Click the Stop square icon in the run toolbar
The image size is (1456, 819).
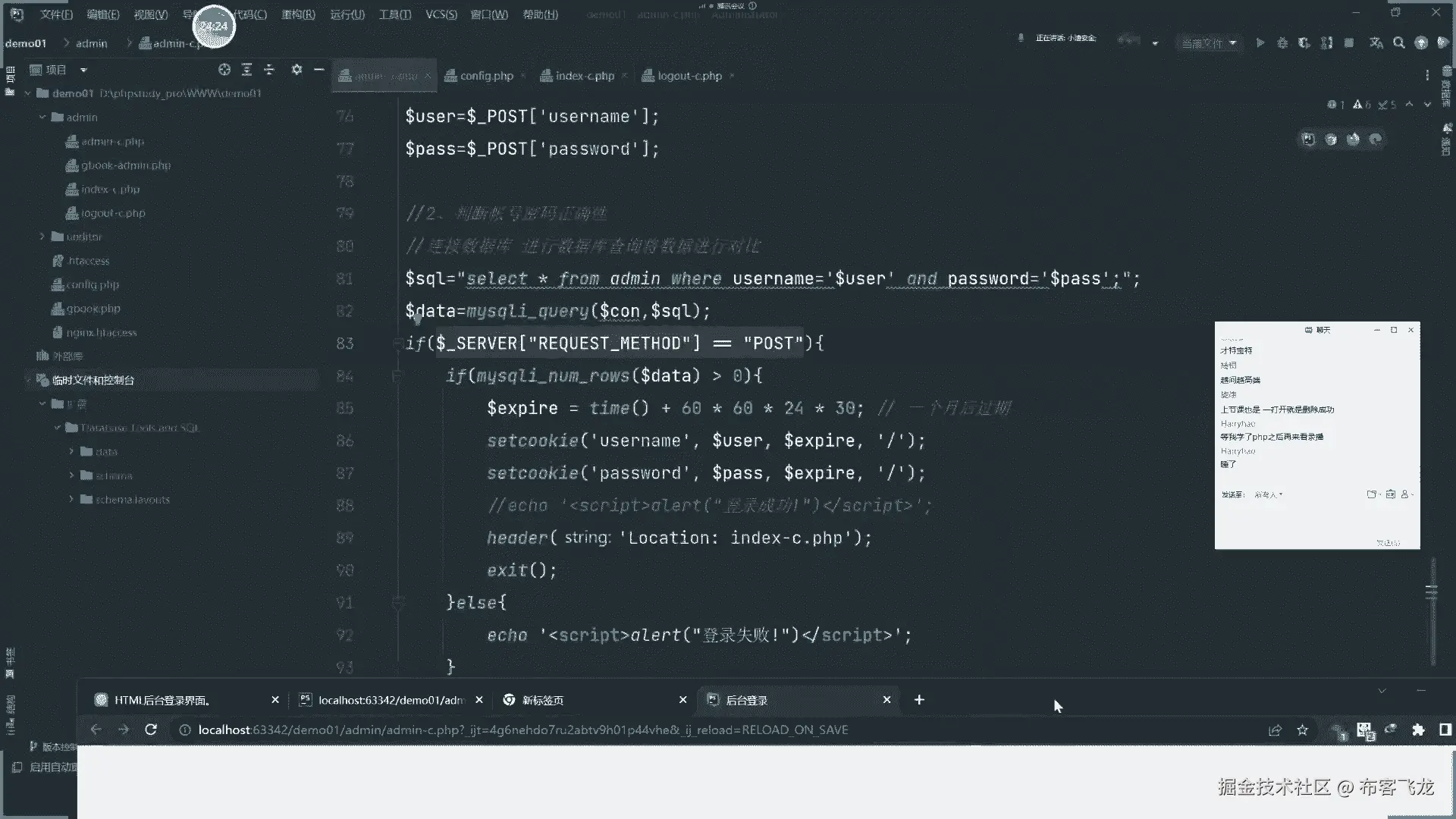pos(1349,43)
